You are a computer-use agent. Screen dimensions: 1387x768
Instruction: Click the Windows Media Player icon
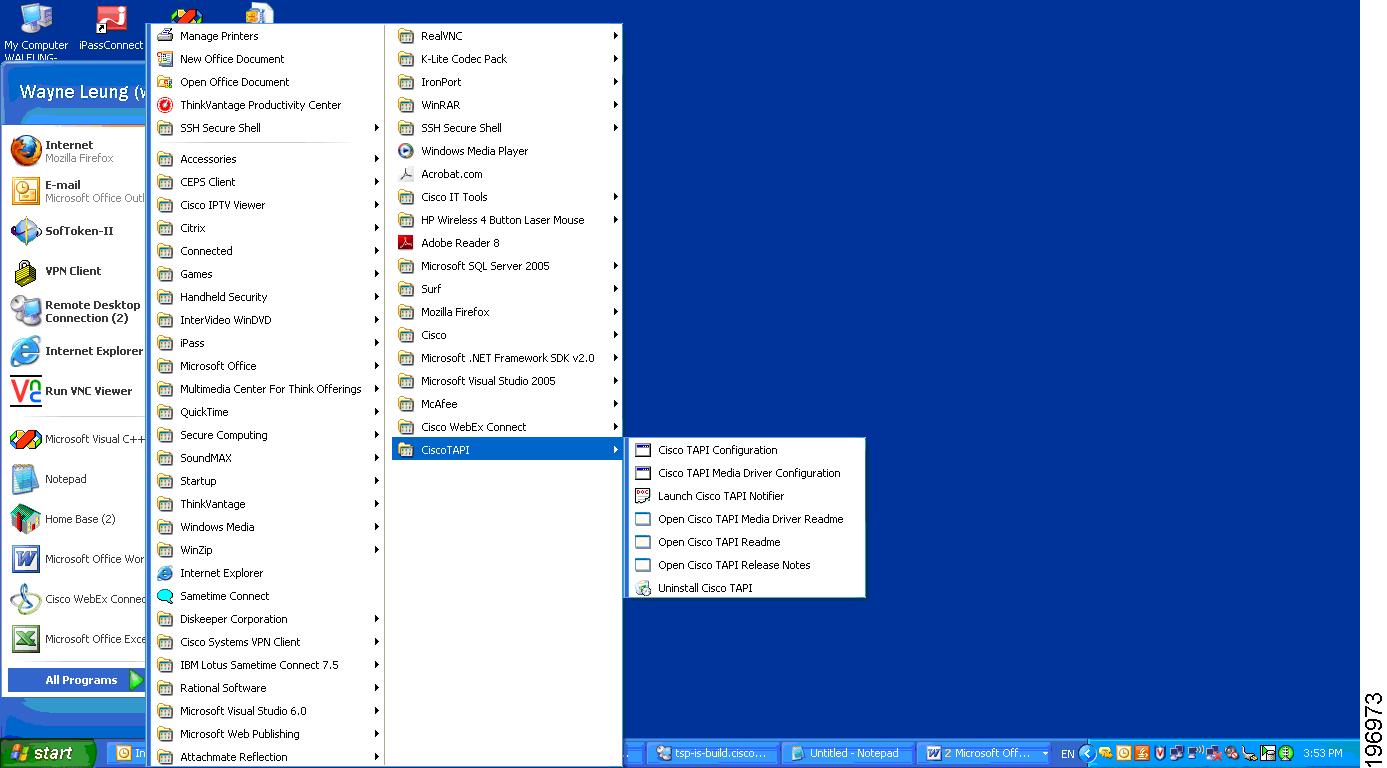[x=405, y=151]
